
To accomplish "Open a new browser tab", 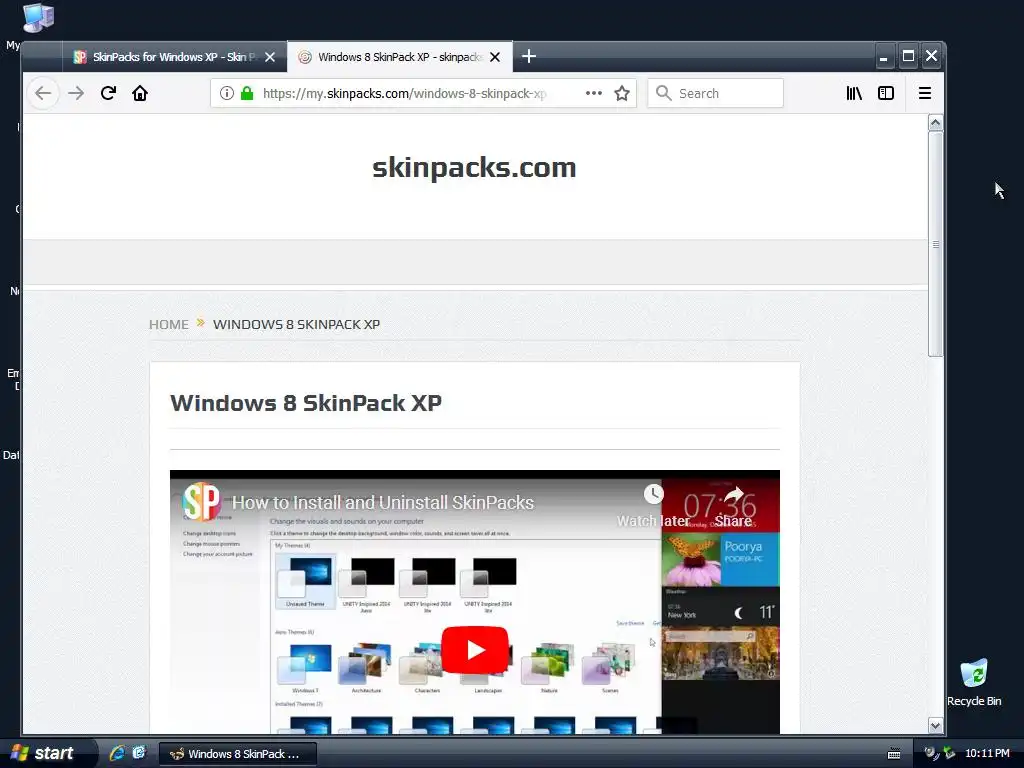I will 529,57.
